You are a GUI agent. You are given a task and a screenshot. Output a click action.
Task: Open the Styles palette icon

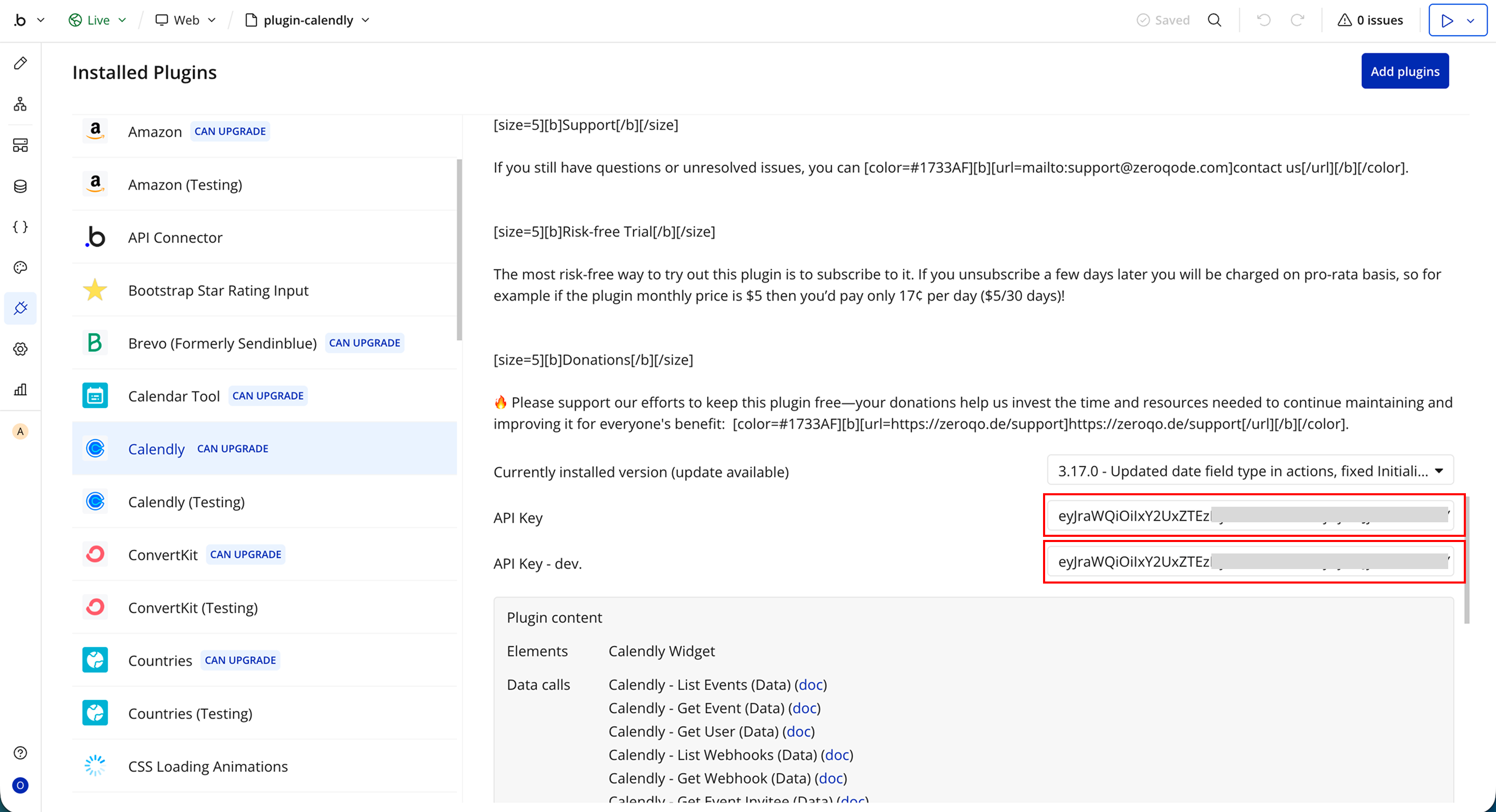pos(20,267)
